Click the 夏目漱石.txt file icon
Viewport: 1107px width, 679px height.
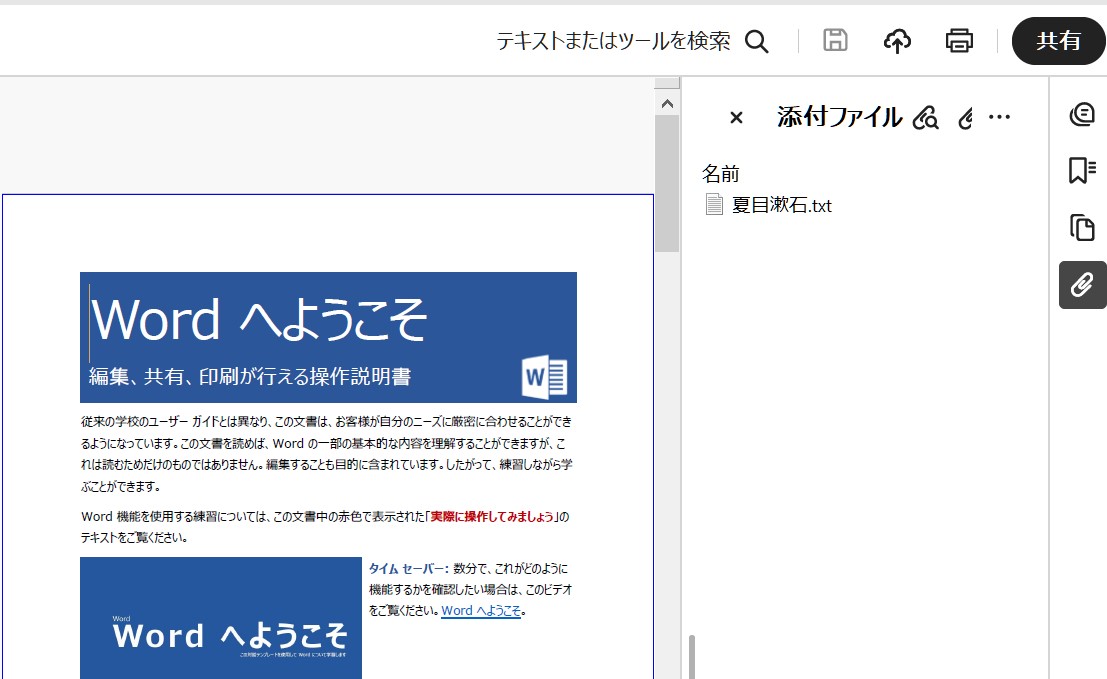pyautogui.click(x=714, y=205)
